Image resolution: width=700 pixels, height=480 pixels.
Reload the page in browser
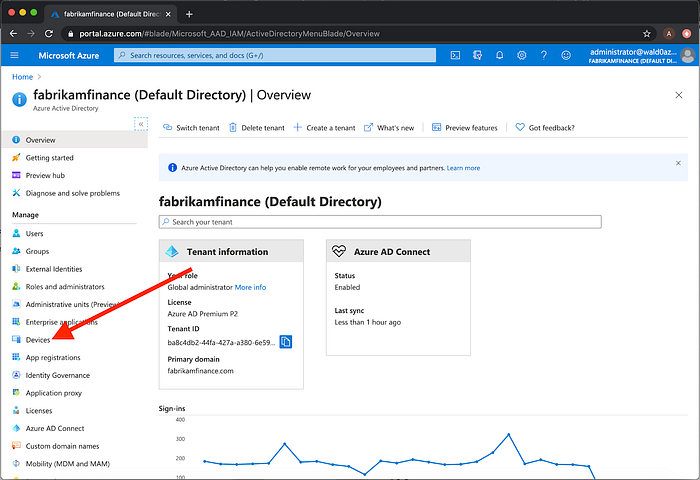coord(49,33)
